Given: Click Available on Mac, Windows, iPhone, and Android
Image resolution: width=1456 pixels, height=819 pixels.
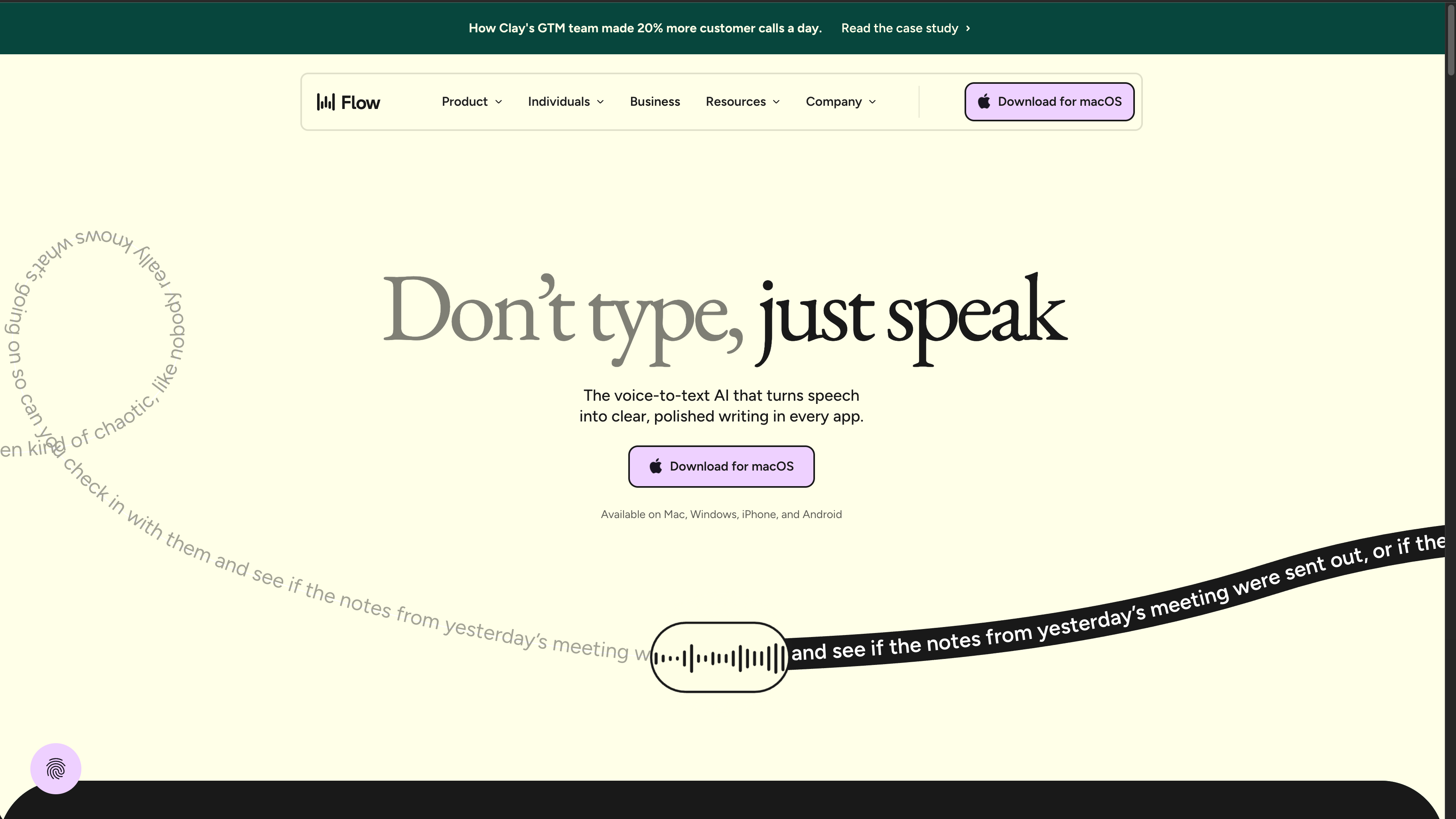Looking at the screenshot, I should (721, 514).
